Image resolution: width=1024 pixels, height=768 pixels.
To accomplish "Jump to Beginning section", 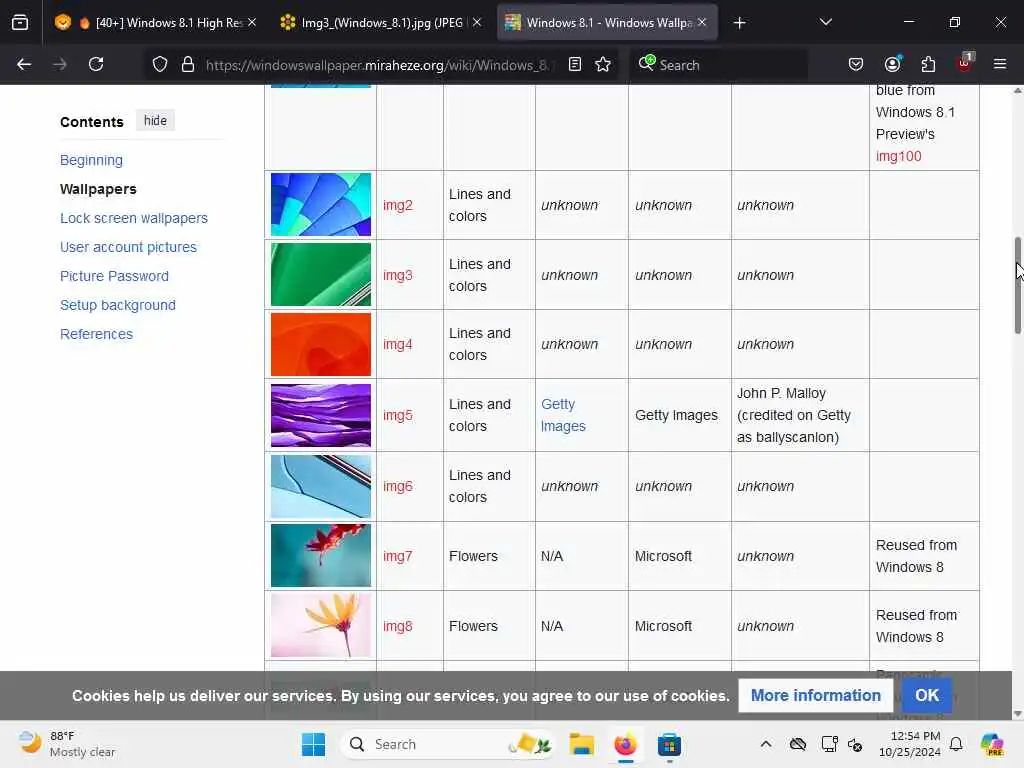I will [91, 160].
